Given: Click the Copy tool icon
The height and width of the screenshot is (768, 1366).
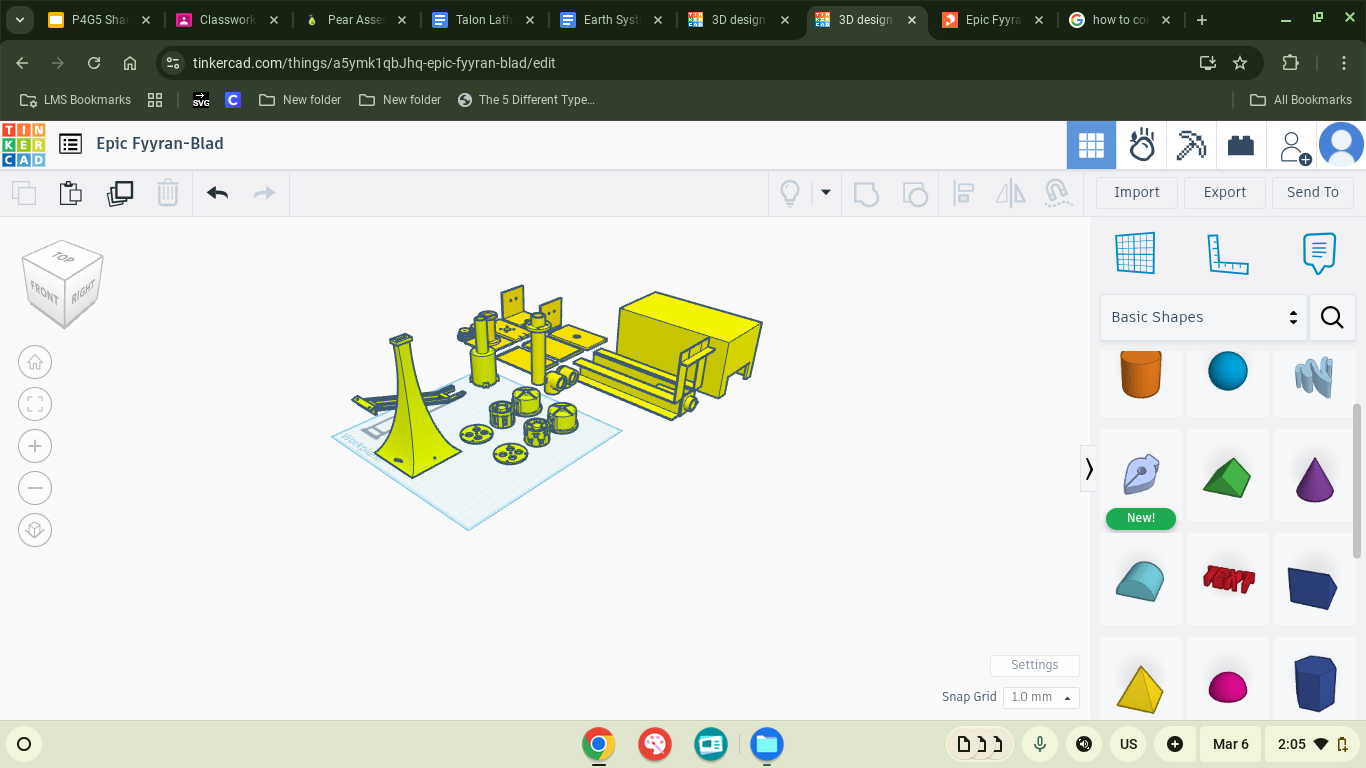Looking at the screenshot, I should pyautogui.click(x=23, y=192).
